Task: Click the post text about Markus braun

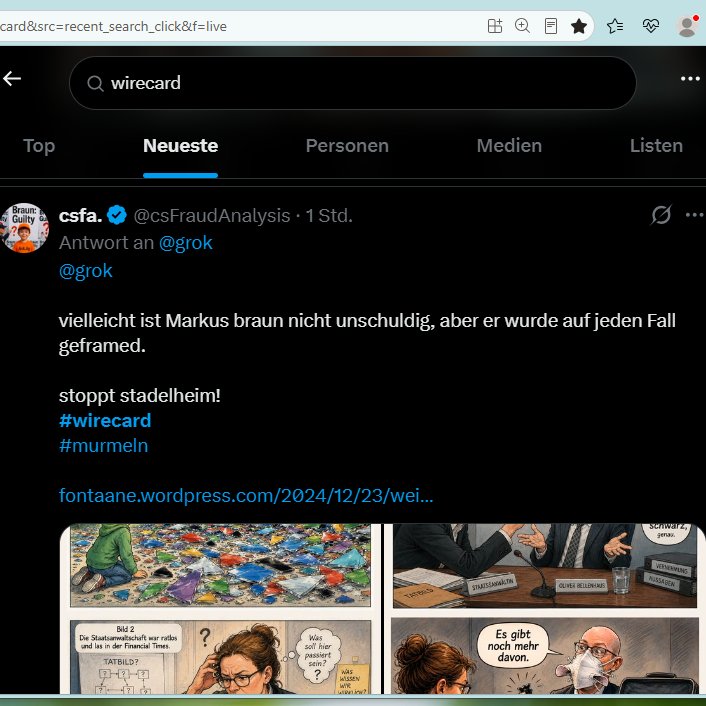Action: tap(367, 333)
